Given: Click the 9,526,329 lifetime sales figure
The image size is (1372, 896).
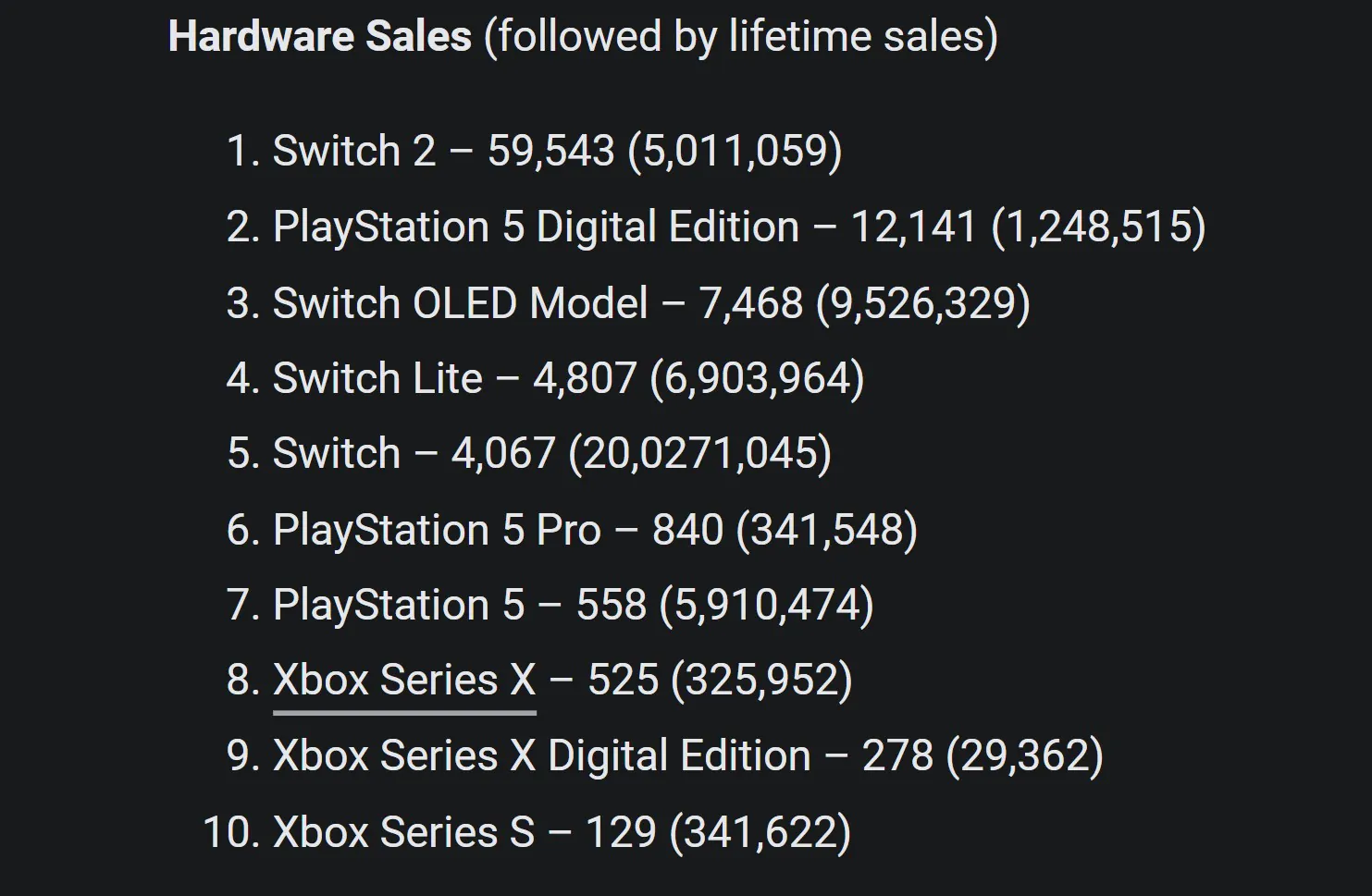Looking at the screenshot, I should click(922, 303).
